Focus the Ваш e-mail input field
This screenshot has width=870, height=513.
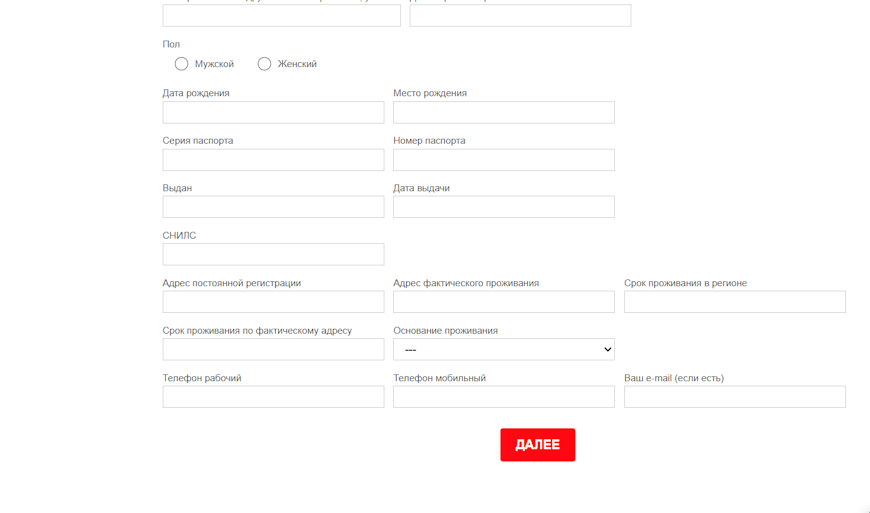[x=734, y=397]
